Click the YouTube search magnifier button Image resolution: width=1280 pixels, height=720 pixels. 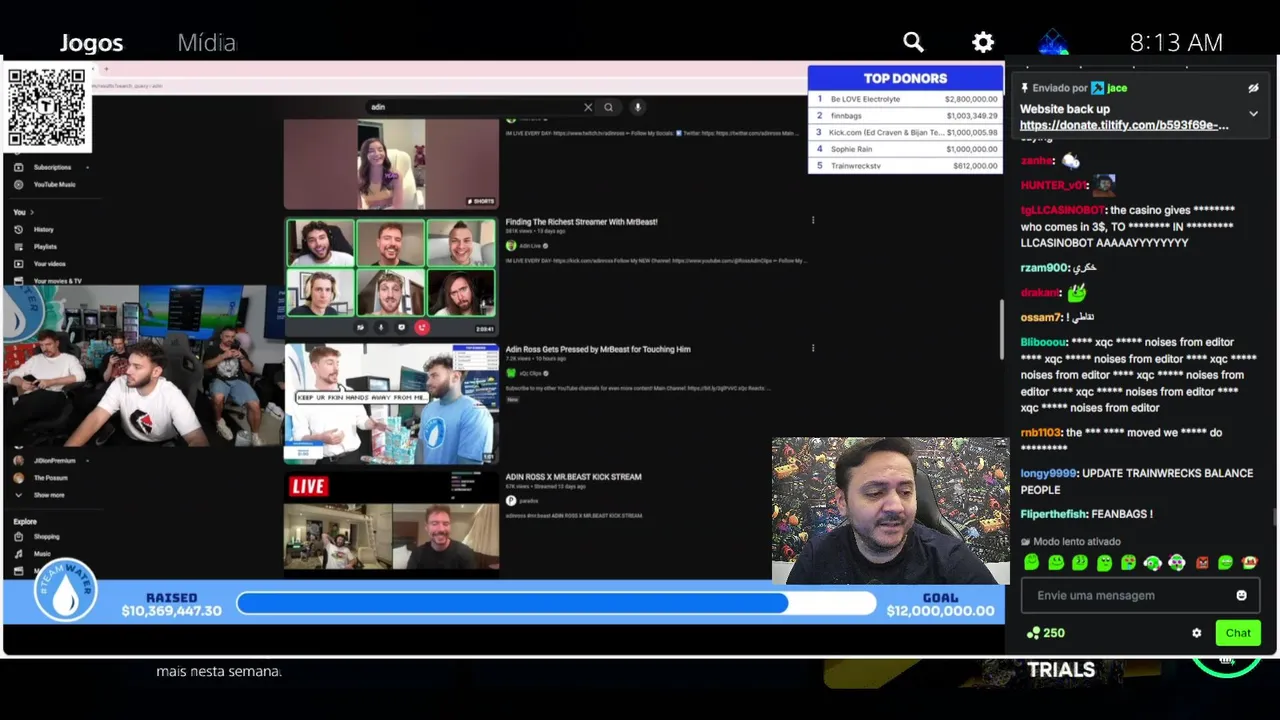[x=608, y=107]
